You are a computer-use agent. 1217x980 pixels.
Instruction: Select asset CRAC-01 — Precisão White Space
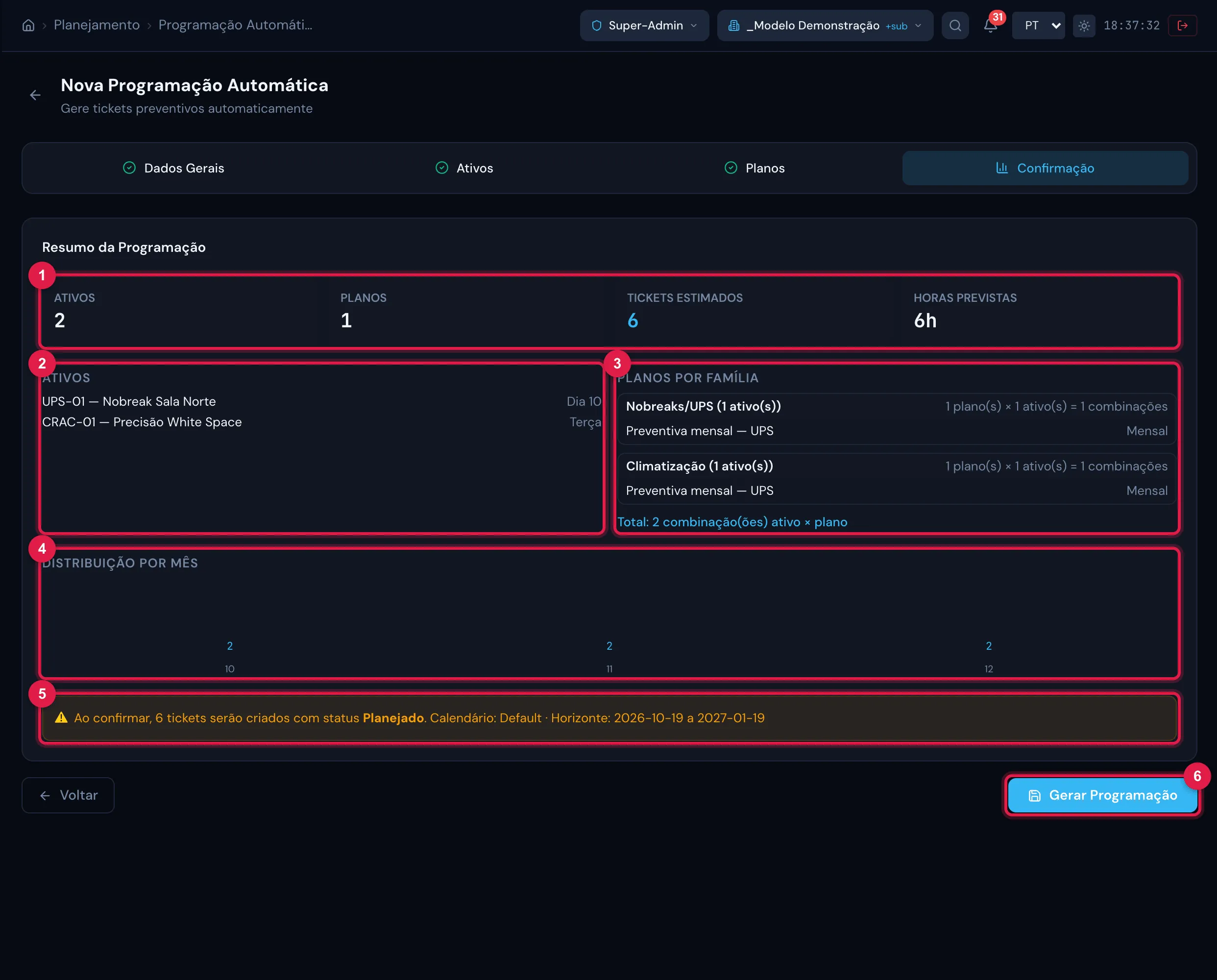[x=322, y=422]
